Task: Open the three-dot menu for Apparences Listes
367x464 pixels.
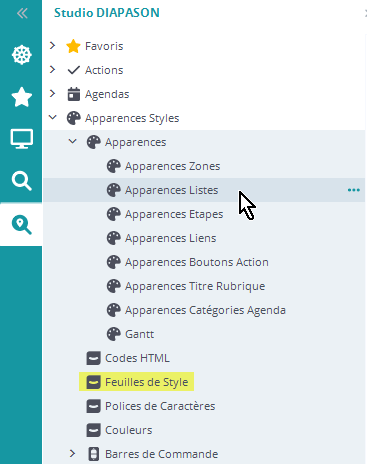Action: pos(353,190)
